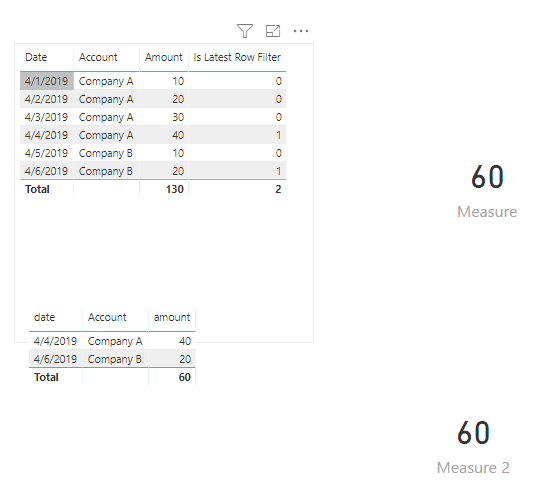Image resolution: width=555 pixels, height=496 pixels.
Task: Select the 4/2/2019 date cell
Action: [46, 99]
